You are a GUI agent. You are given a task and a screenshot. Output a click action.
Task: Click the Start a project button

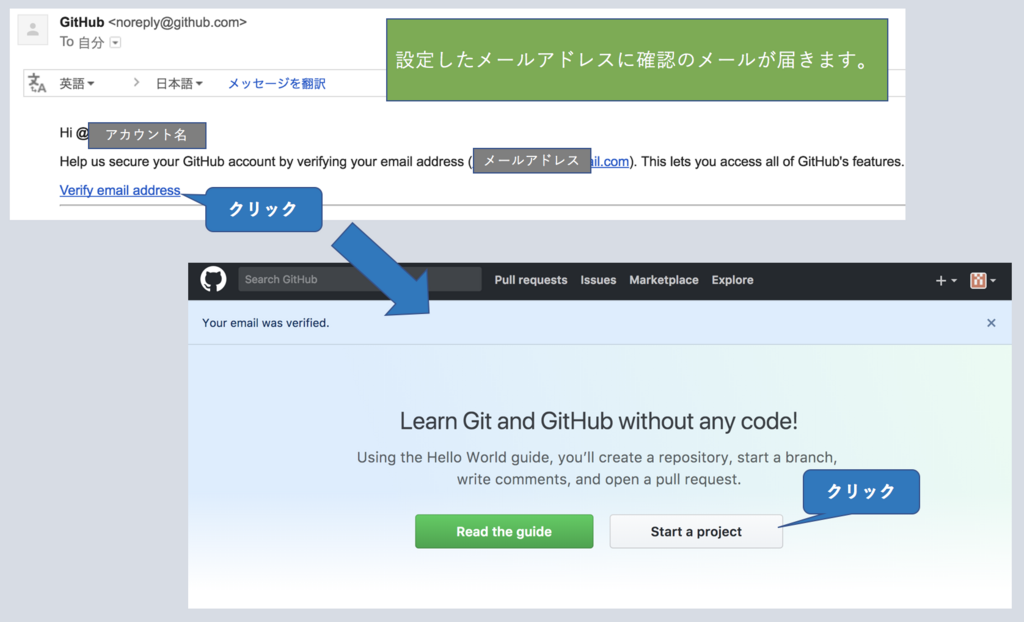tap(696, 531)
